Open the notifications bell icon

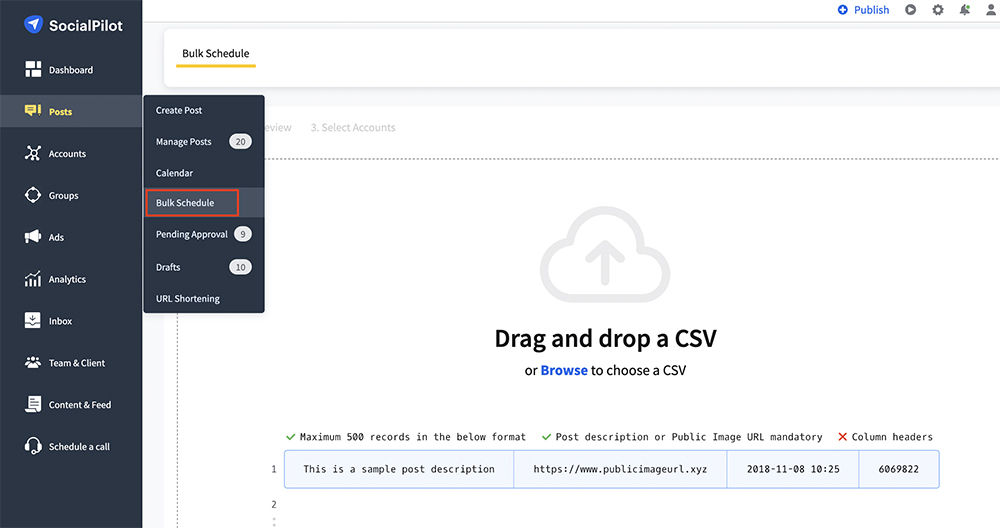(965, 10)
